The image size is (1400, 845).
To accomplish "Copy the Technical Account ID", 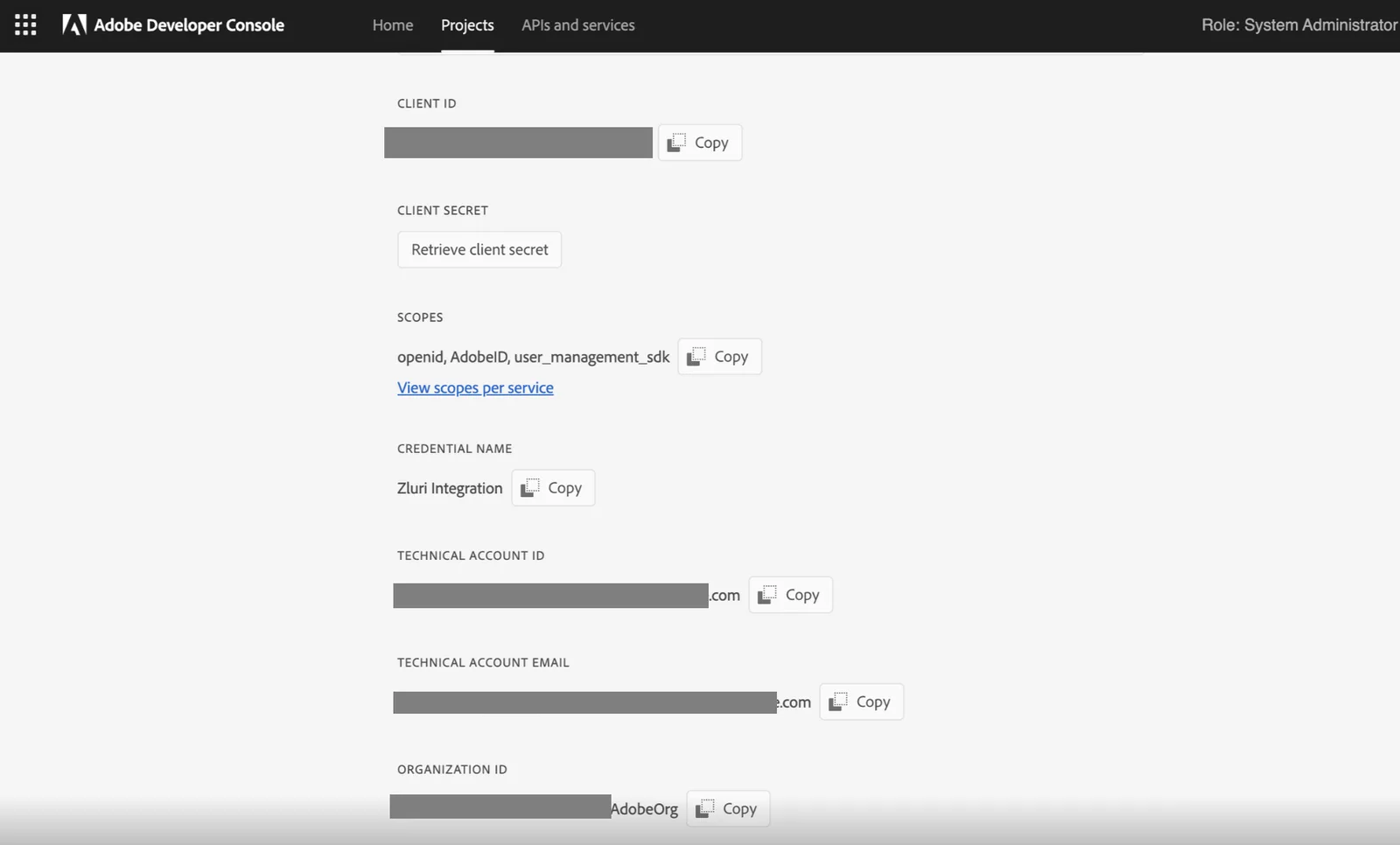I will [x=790, y=595].
